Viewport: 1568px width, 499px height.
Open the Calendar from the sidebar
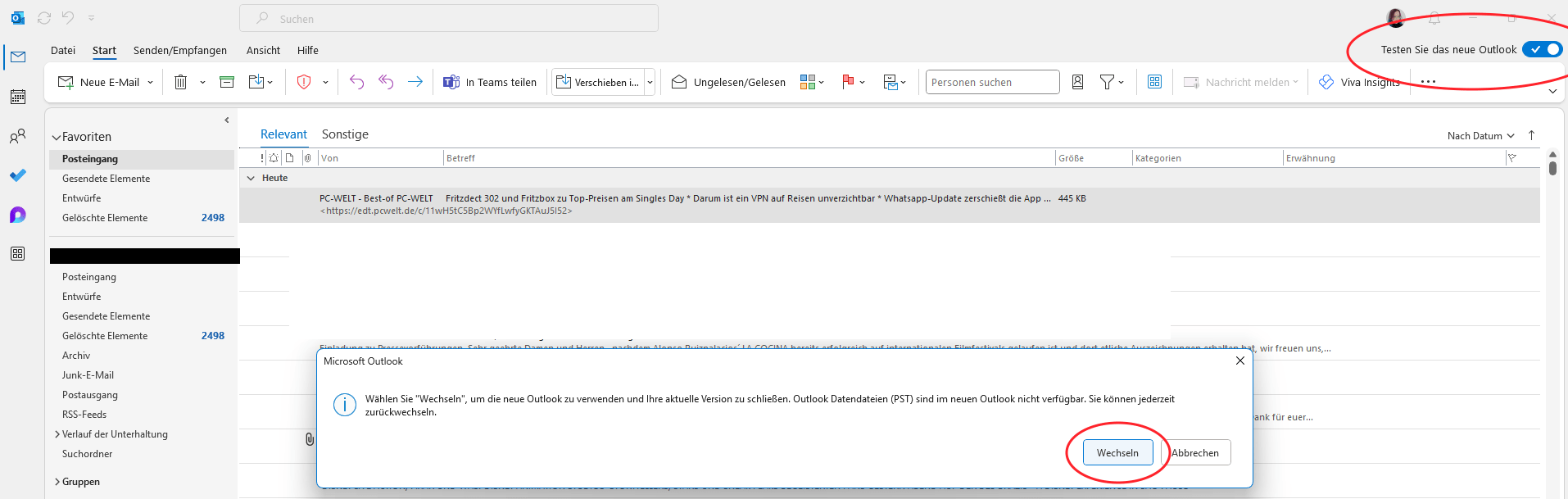pos(18,97)
